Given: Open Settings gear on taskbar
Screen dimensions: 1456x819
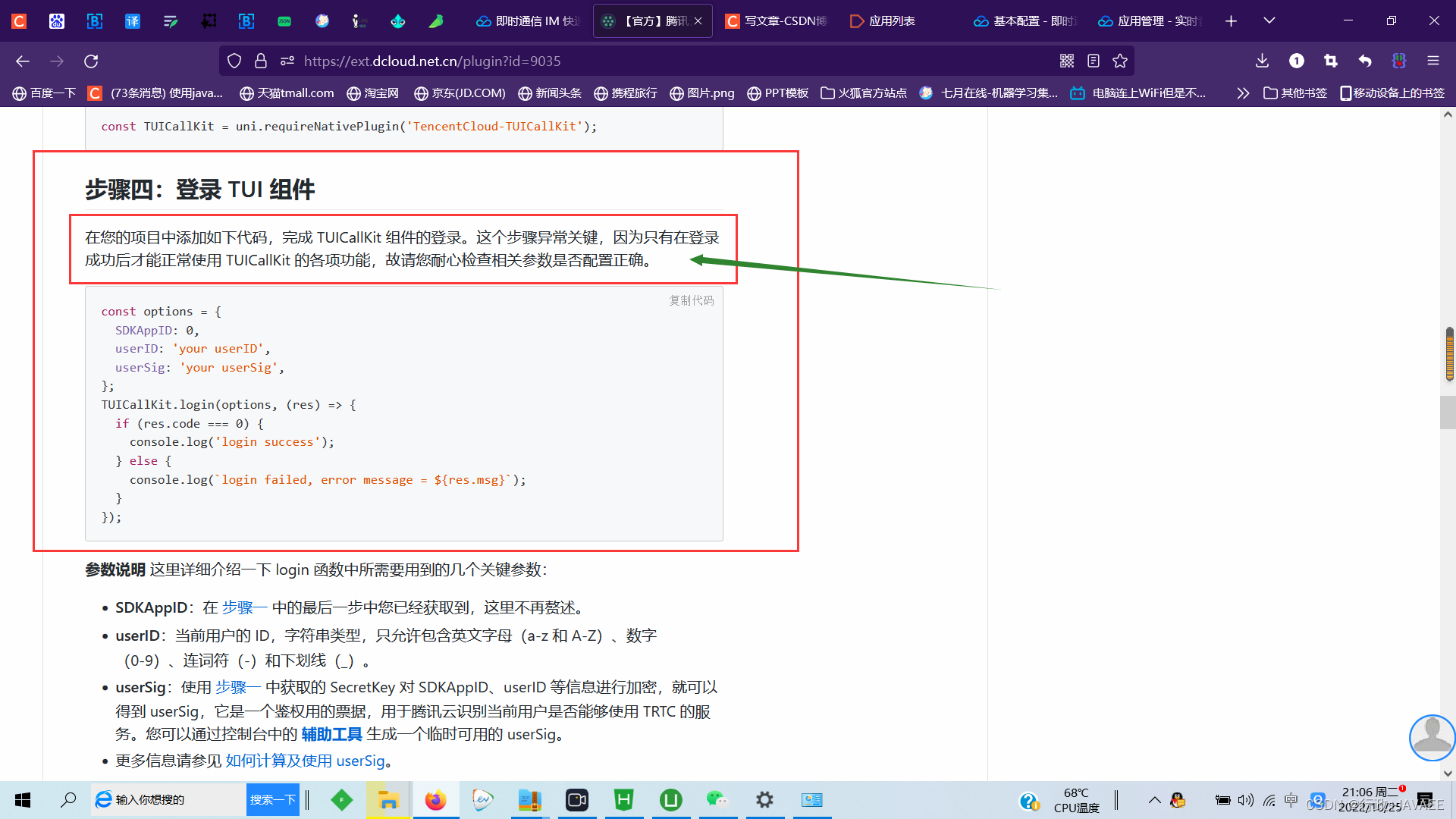Looking at the screenshot, I should tap(764, 800).
